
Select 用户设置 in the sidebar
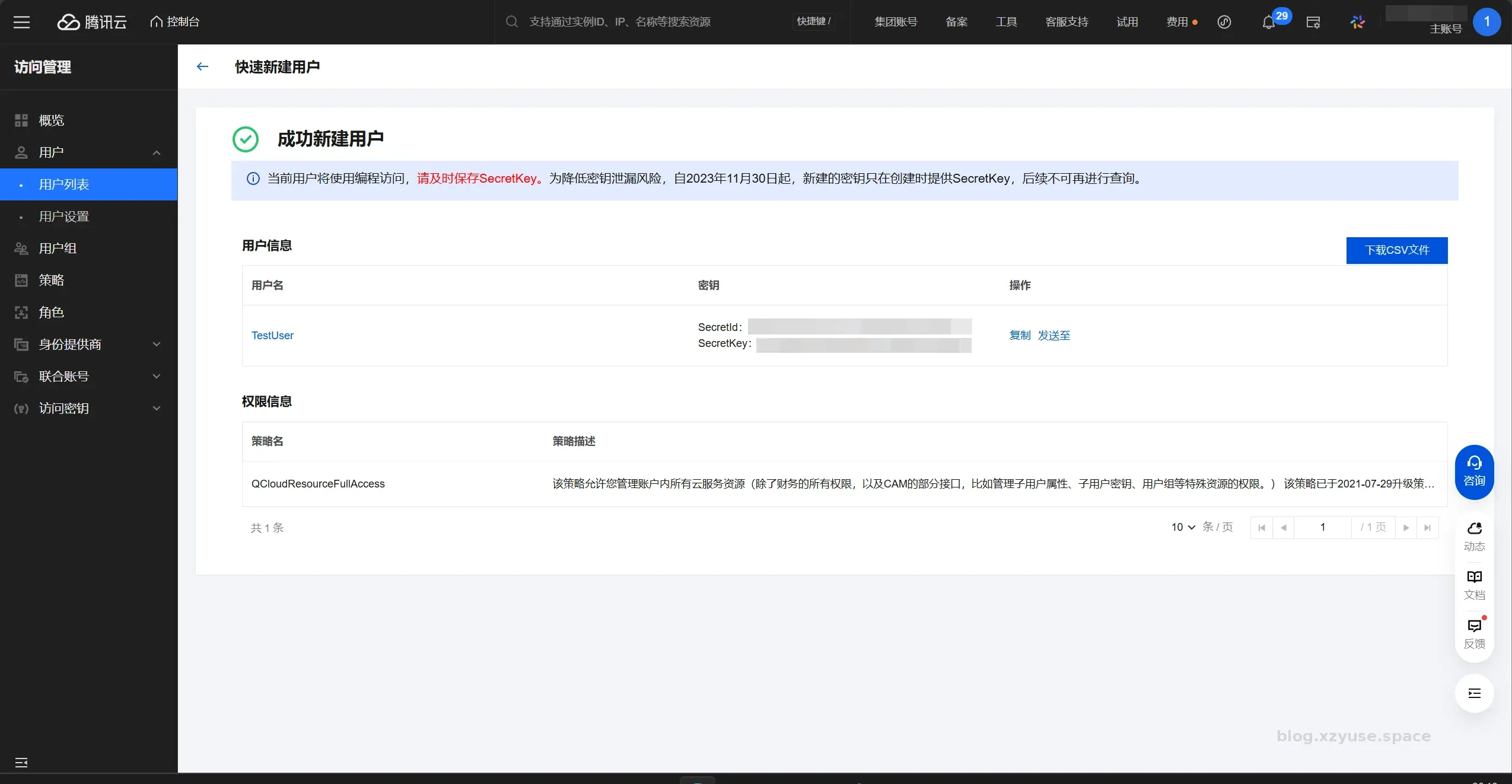click(63, 216)
